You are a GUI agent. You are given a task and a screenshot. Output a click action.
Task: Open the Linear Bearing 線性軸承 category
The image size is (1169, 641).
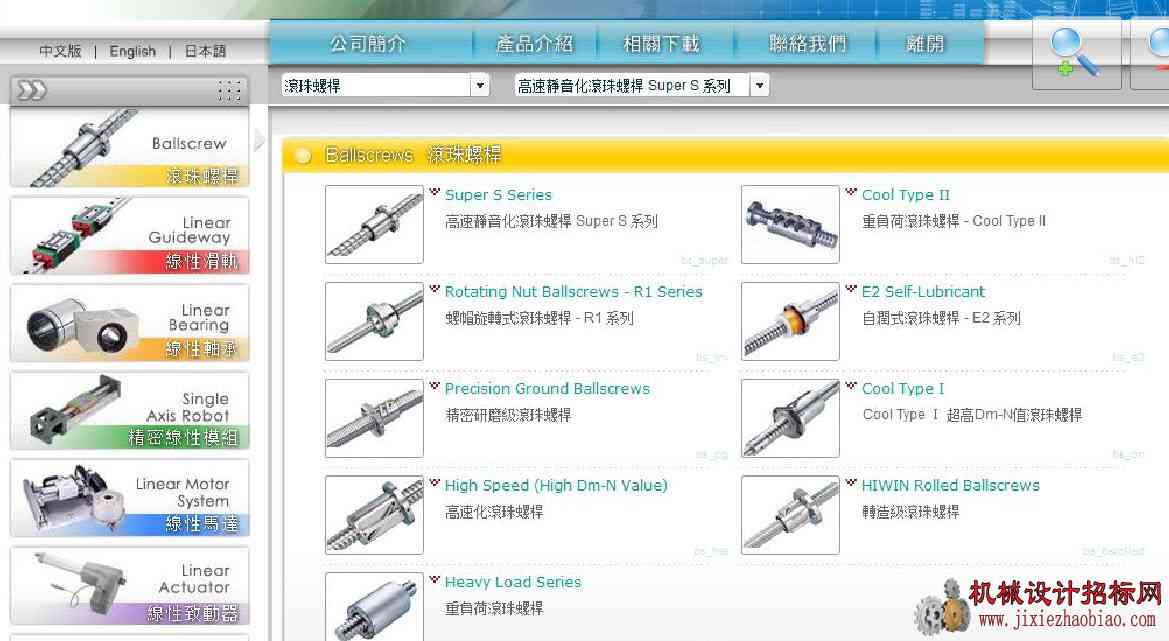pos(130,323)
